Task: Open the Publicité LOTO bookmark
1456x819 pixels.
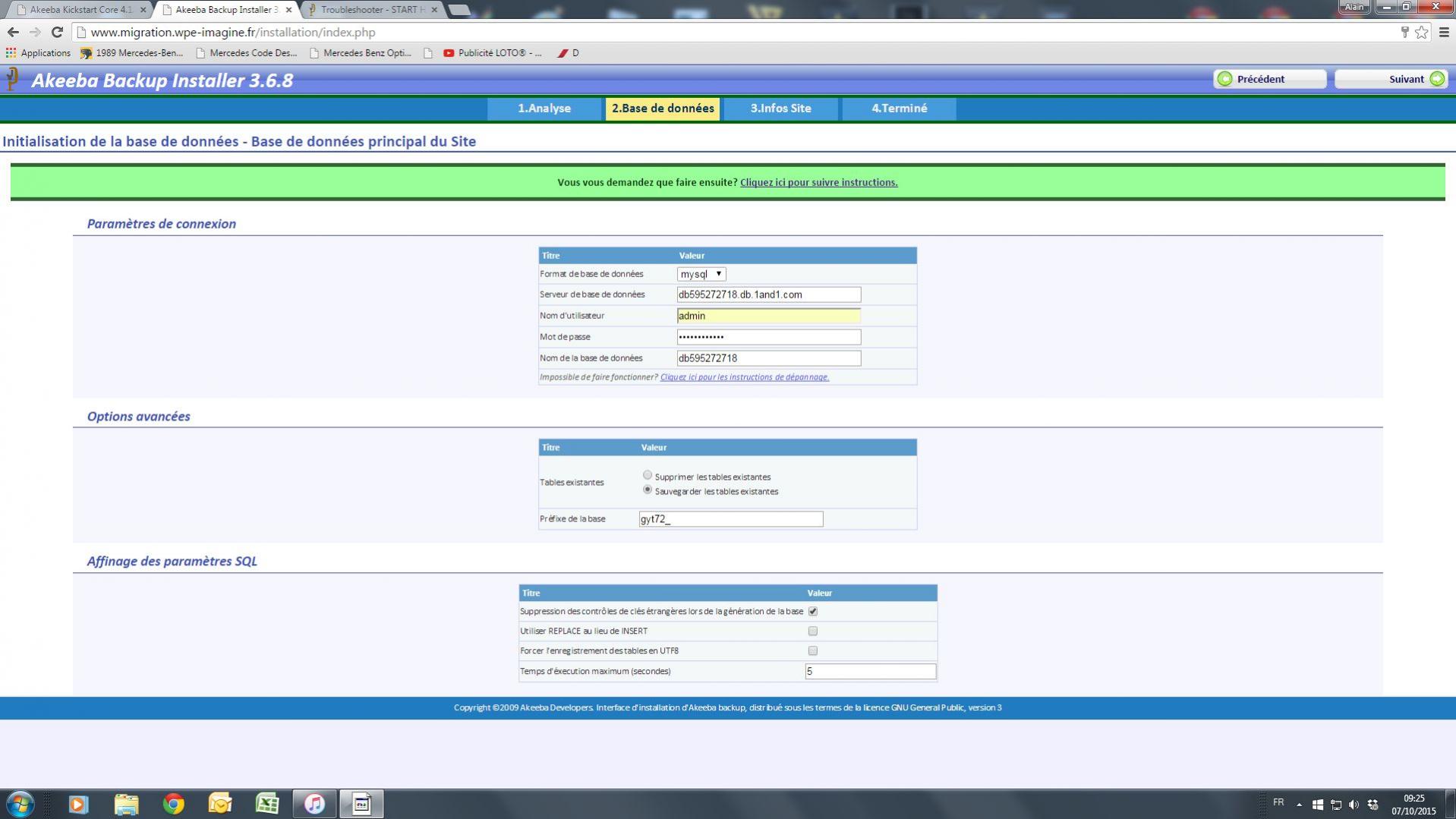Action: [x=493, y=53]
